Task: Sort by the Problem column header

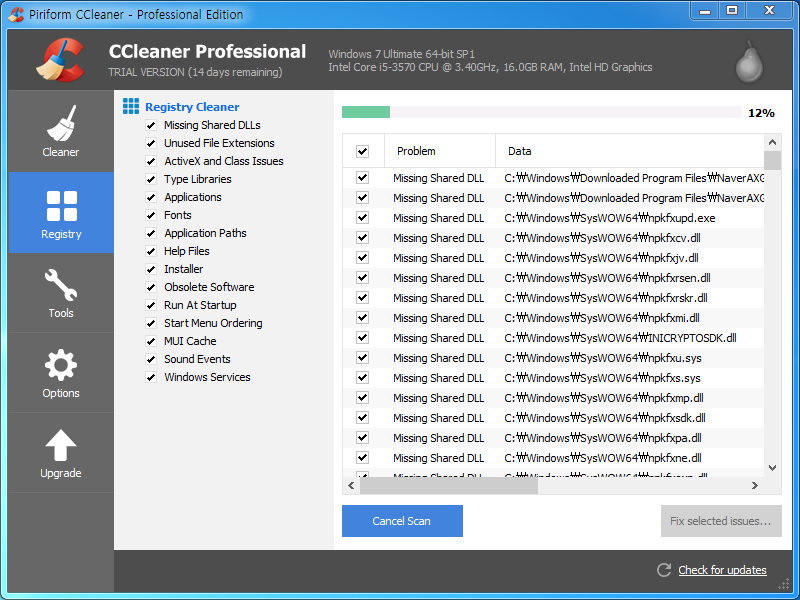Action: click(439, 151)
